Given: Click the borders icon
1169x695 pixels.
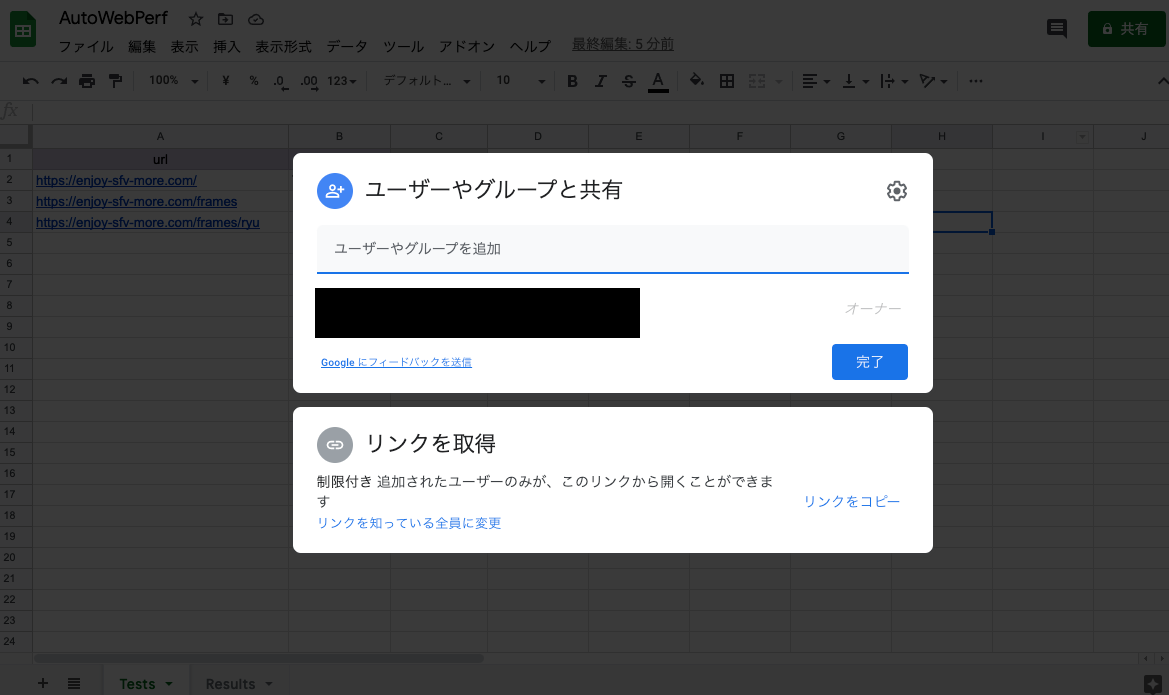Looking at the screenshot, I should click(727, 81).
